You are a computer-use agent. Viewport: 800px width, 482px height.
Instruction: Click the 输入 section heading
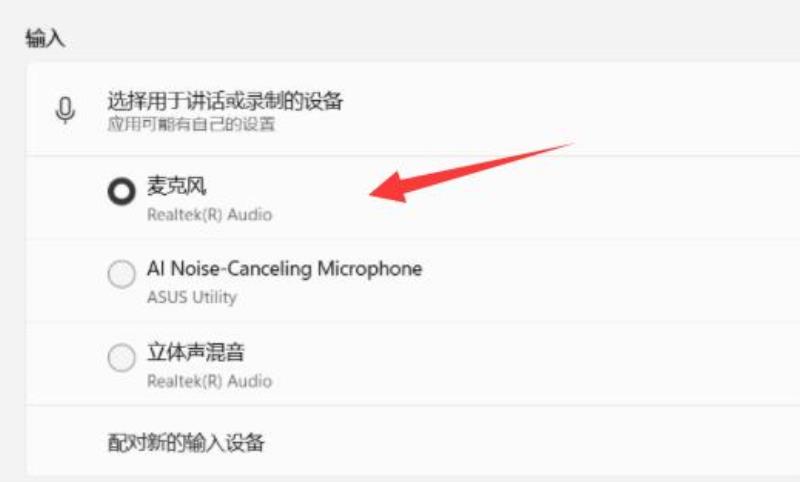[x=45, y=38]
